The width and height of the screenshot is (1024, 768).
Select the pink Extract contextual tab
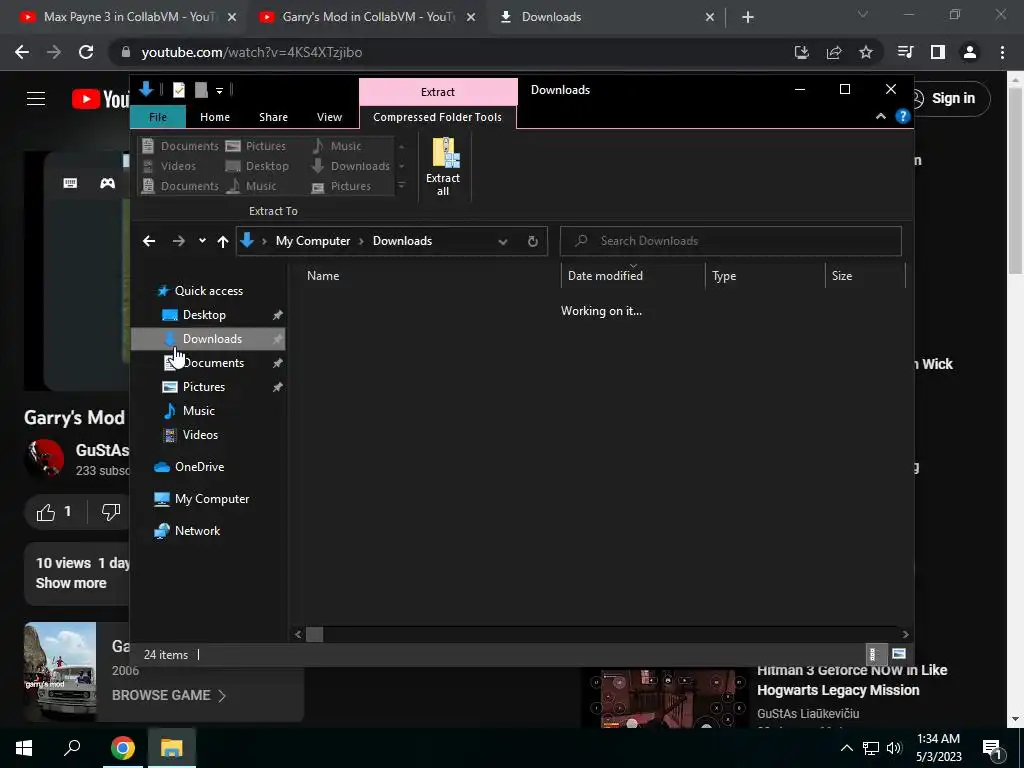pos(438,91)
